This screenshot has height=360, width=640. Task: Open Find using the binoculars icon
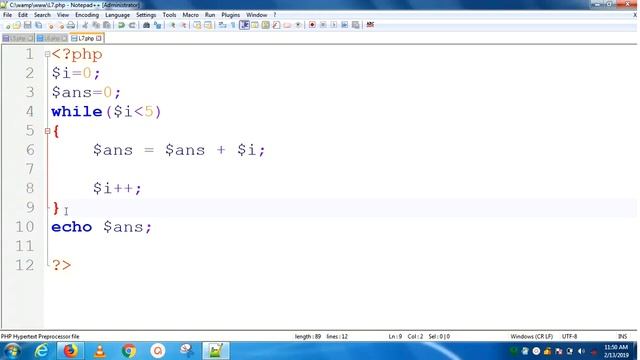click(146, 25)
